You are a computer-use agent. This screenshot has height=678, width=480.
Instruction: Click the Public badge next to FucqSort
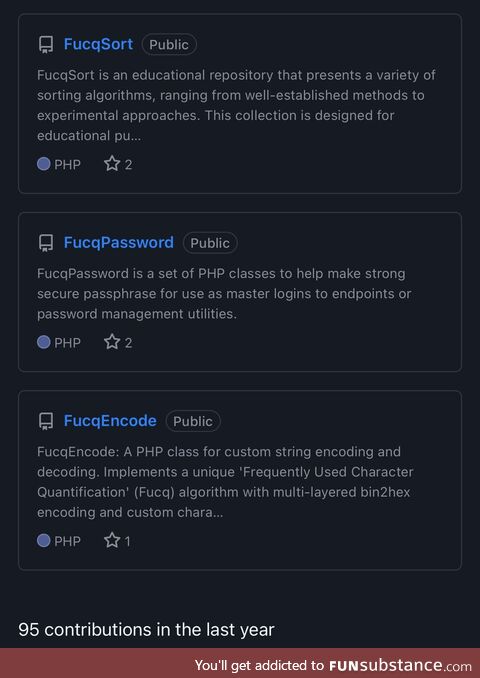(169, 45)
